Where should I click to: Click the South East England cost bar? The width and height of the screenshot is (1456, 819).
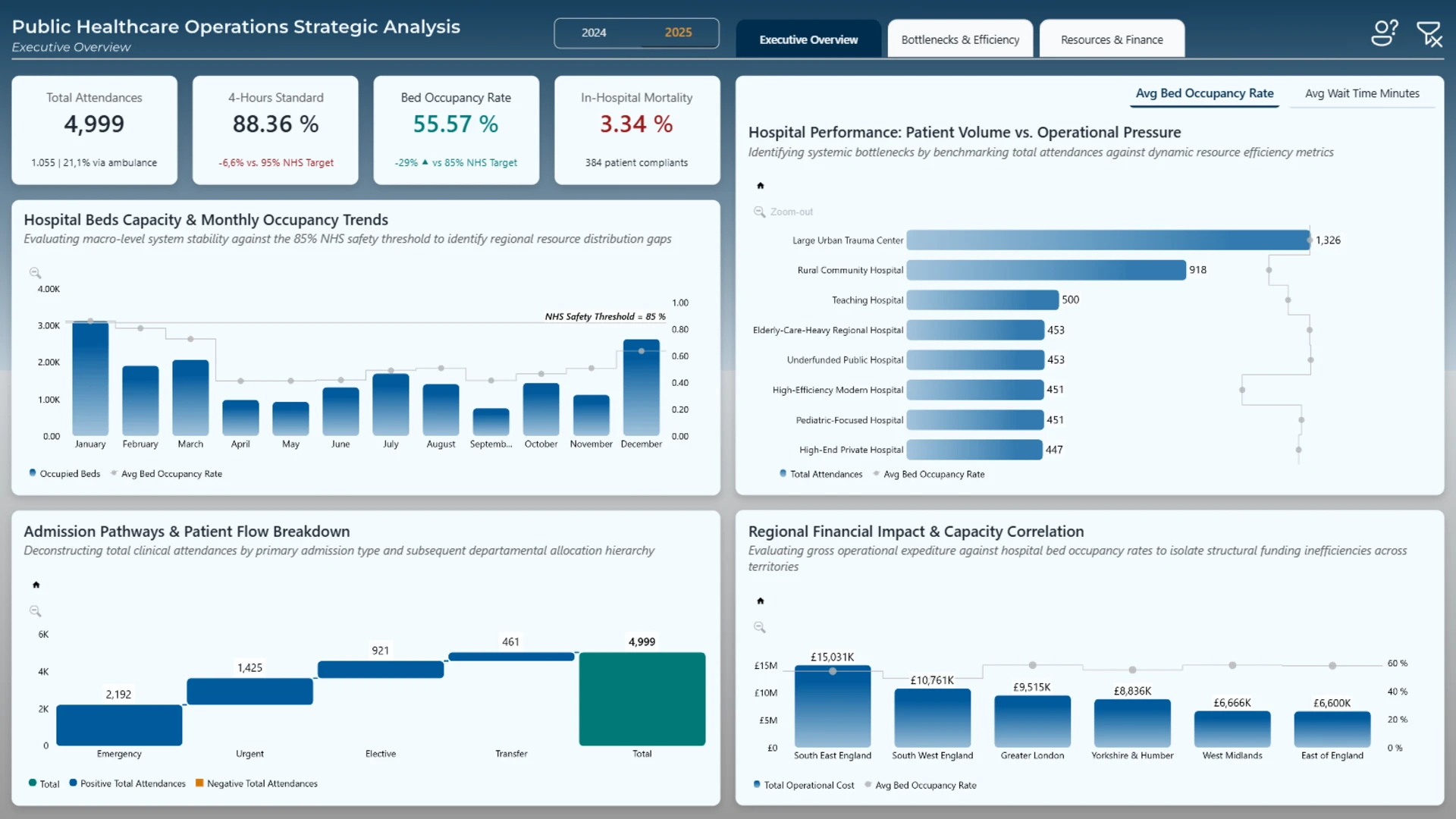(x=833, y=706)
